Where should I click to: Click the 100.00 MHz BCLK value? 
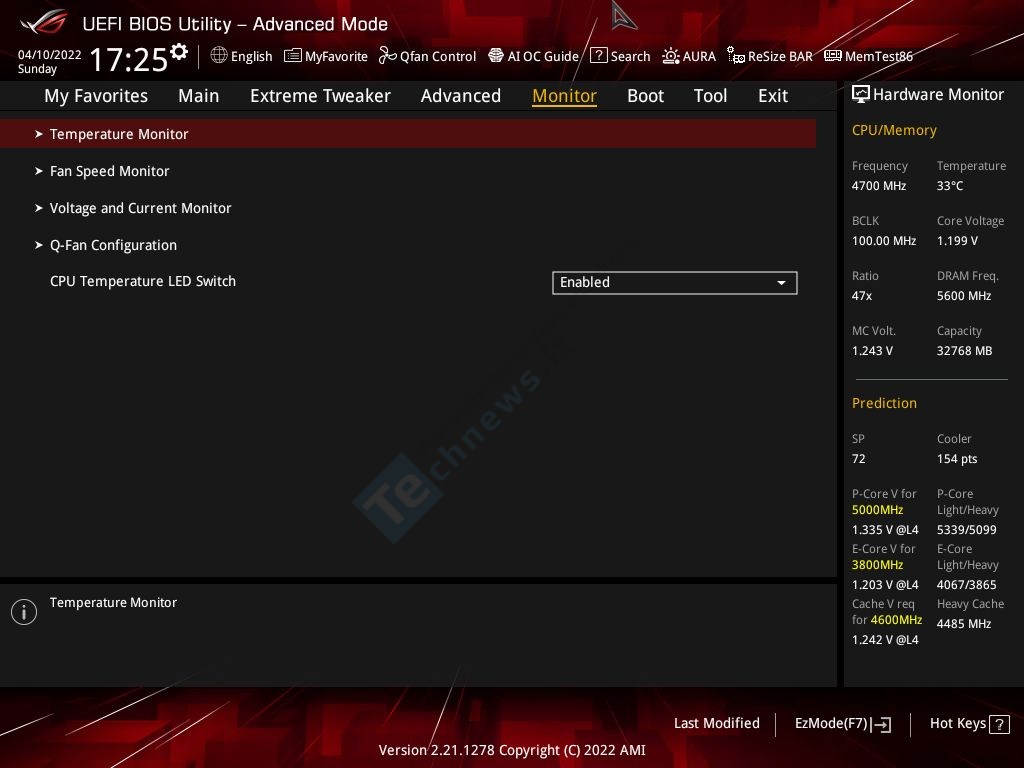884,240
